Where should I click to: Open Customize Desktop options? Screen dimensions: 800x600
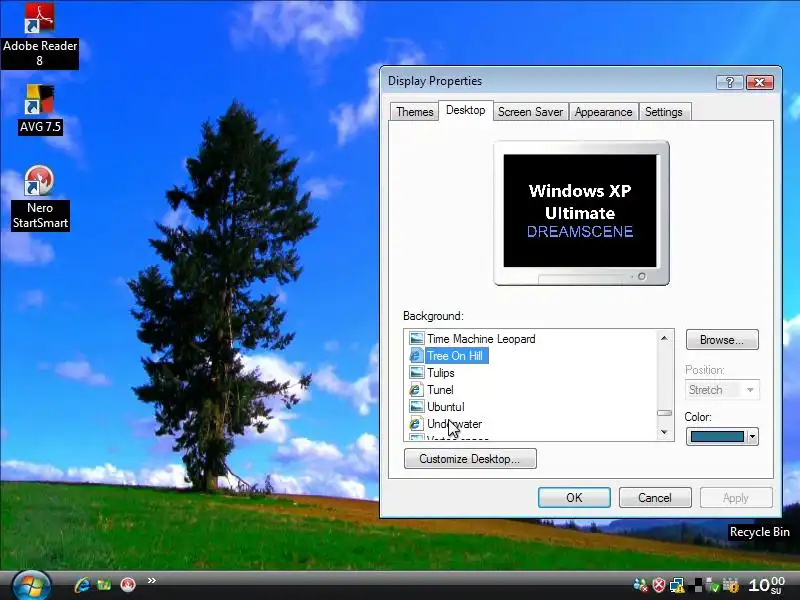[470, 459]
